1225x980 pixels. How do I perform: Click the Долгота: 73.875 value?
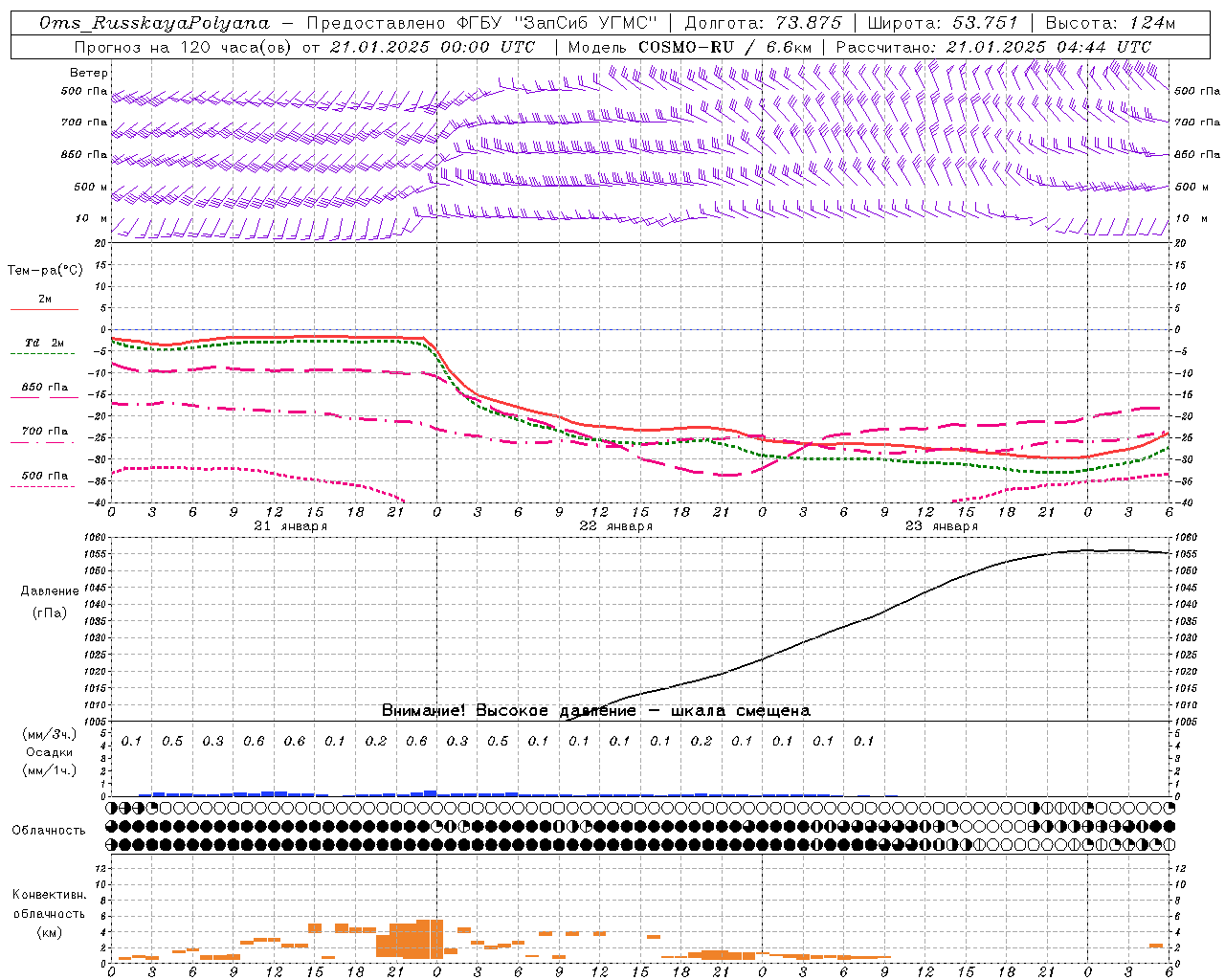(x=764, y=23)
